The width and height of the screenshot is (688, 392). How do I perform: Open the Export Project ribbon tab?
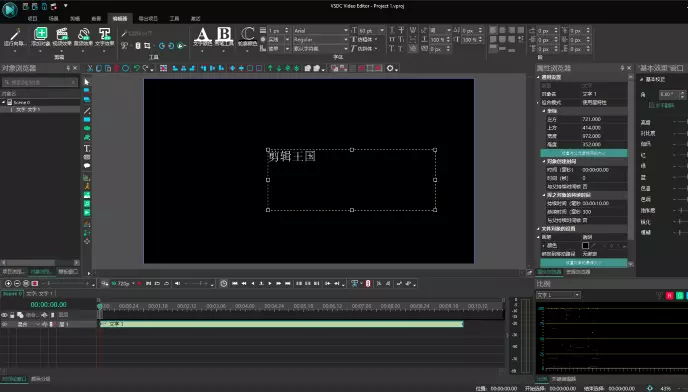(x=148, y=18)
